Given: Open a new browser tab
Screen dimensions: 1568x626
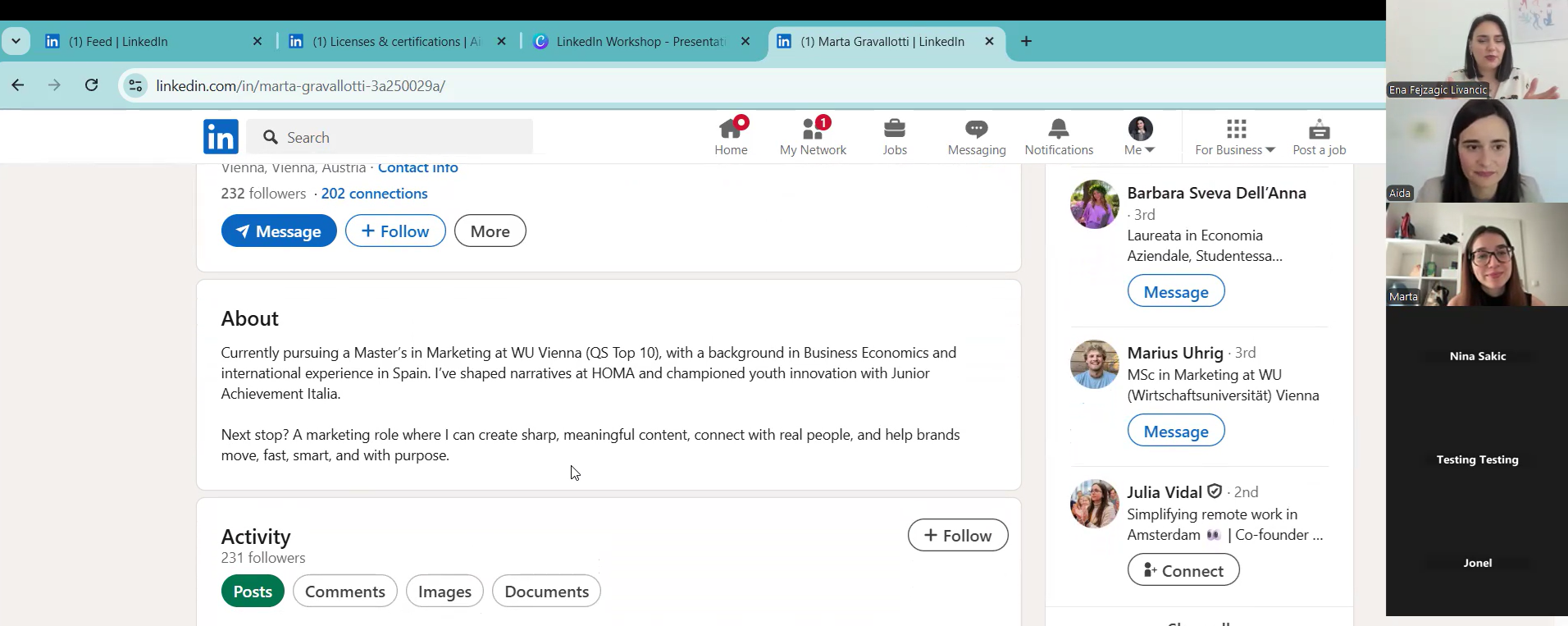Looking at the screenshot, I should point(1027,41).
